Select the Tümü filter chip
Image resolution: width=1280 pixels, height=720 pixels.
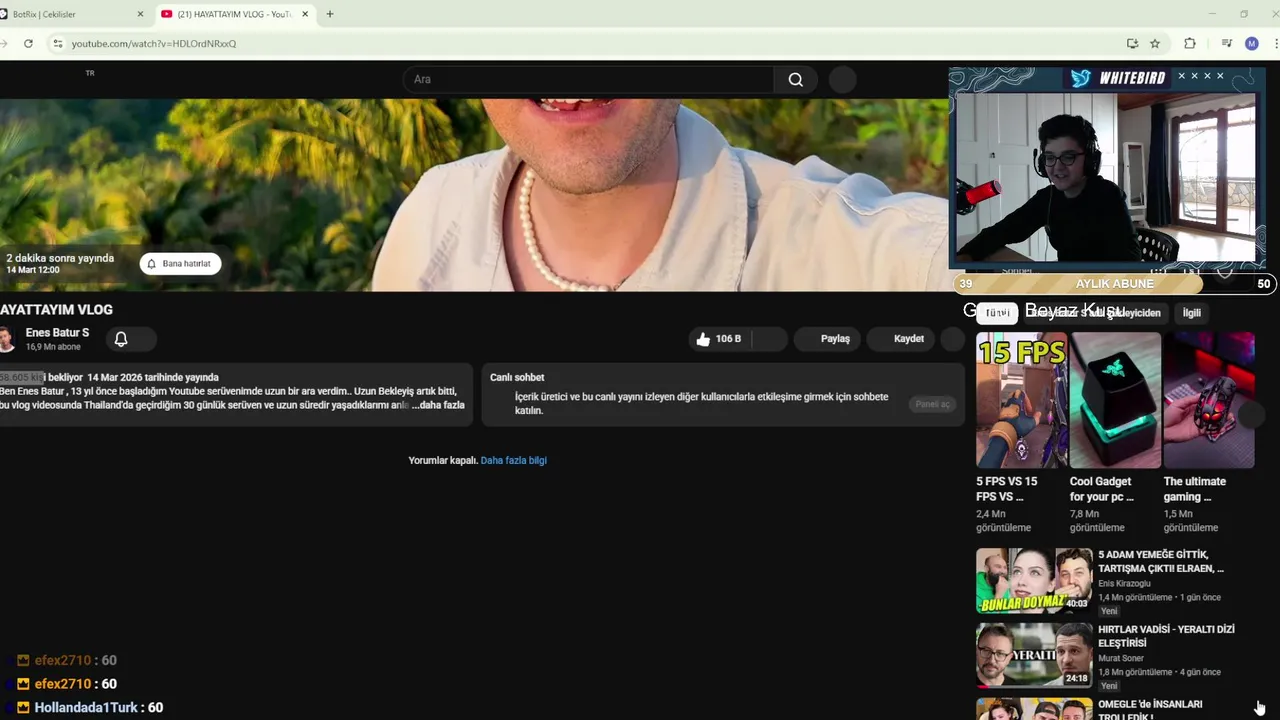997,313
